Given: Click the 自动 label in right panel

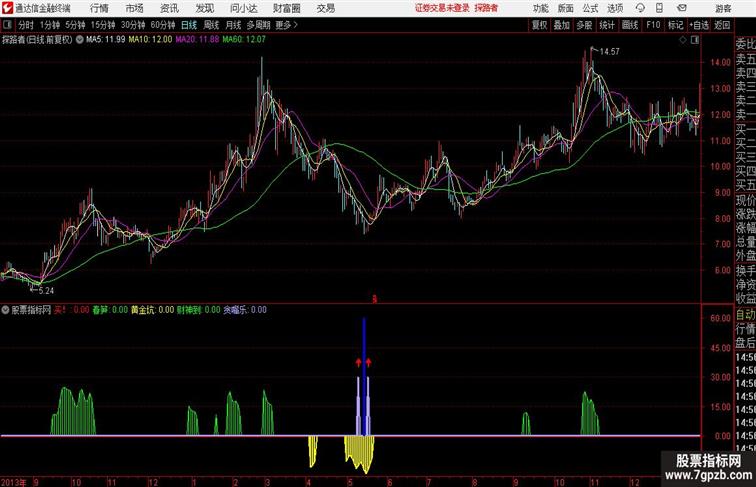Looking at the screenshot, I should tap(745, 314).
